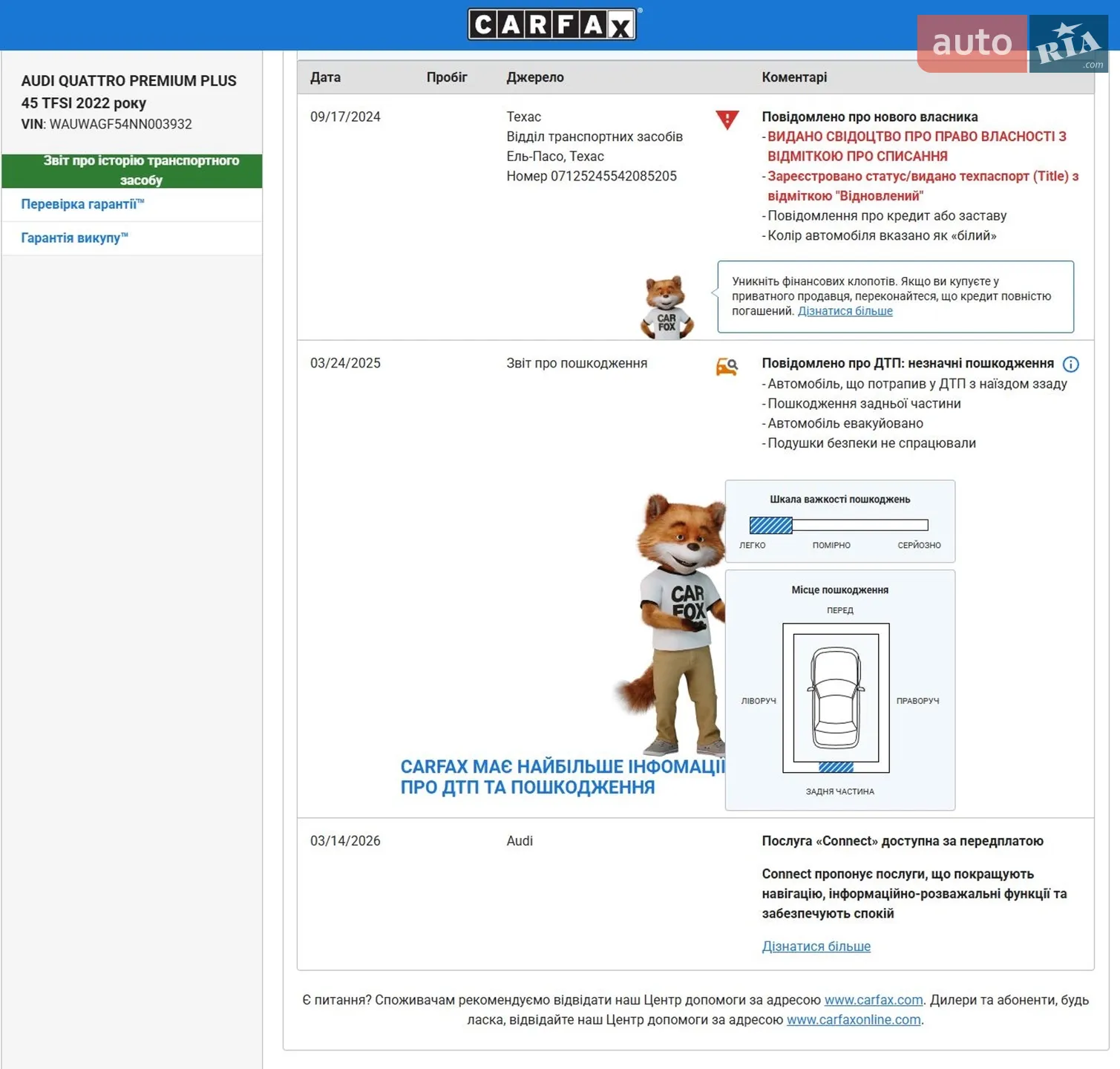
Task: Click the 'ЗАДНЯ ЧАСТИНА' diagram label
Action: click(840, 791)
